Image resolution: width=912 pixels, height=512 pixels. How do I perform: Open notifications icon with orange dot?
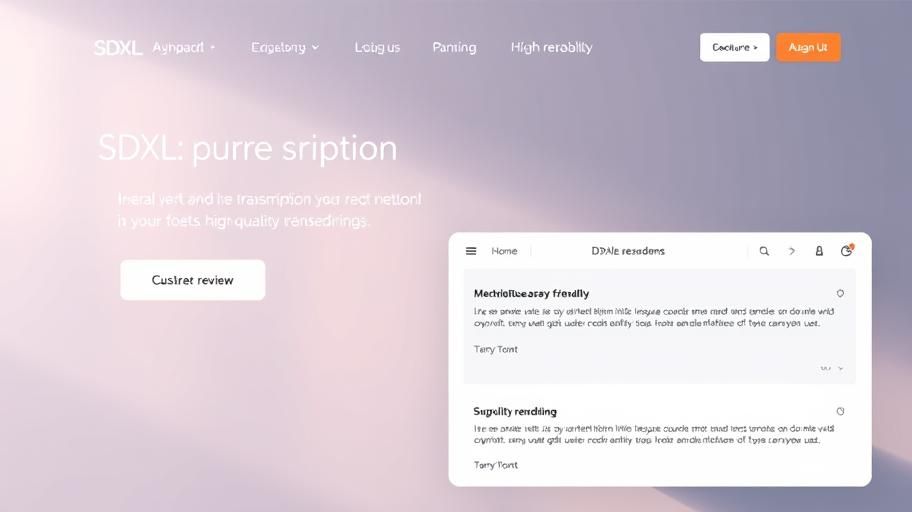(x=846, y=250)
